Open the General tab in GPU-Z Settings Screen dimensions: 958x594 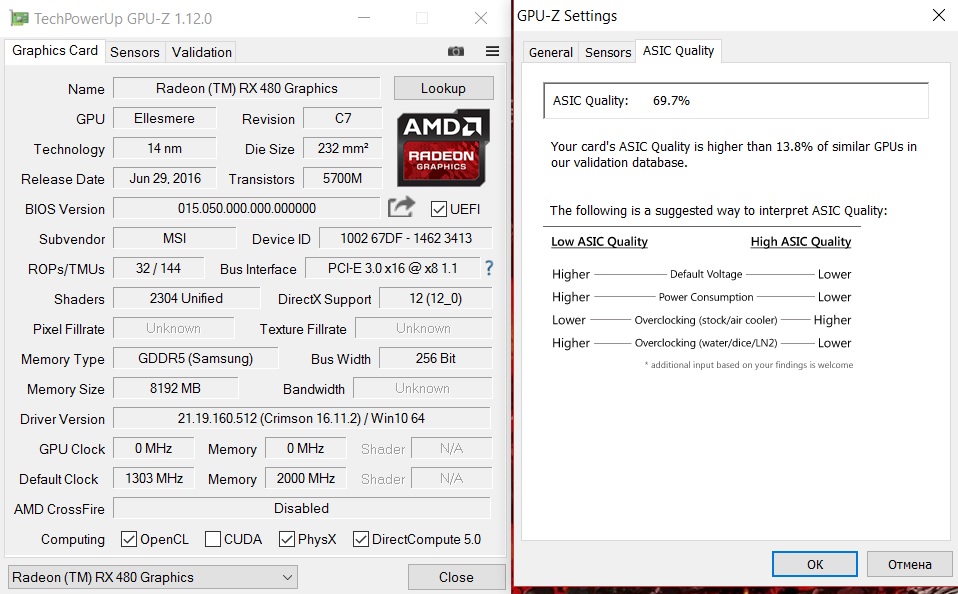click(x=550, y=53)
